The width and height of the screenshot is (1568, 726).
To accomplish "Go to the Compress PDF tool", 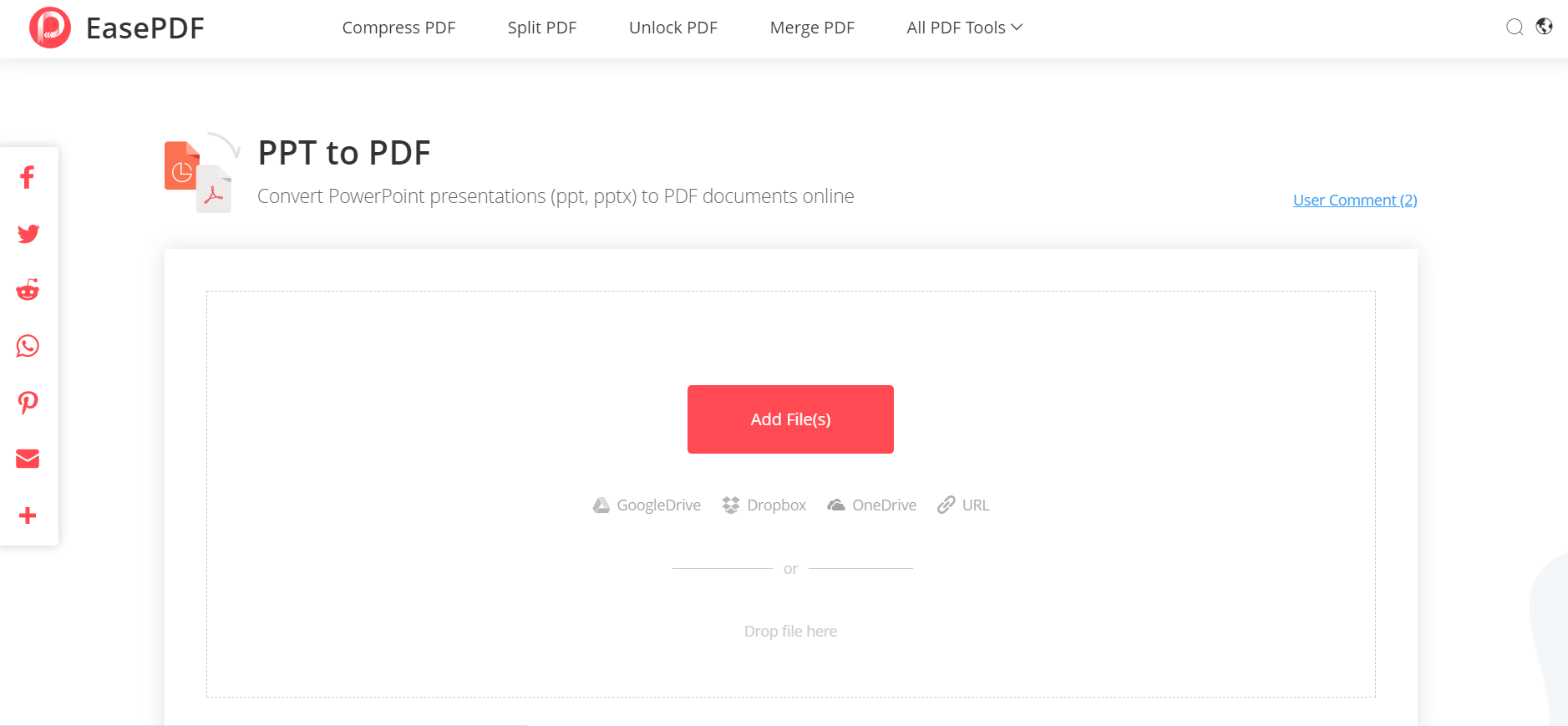I will click(x=398, y=27).
